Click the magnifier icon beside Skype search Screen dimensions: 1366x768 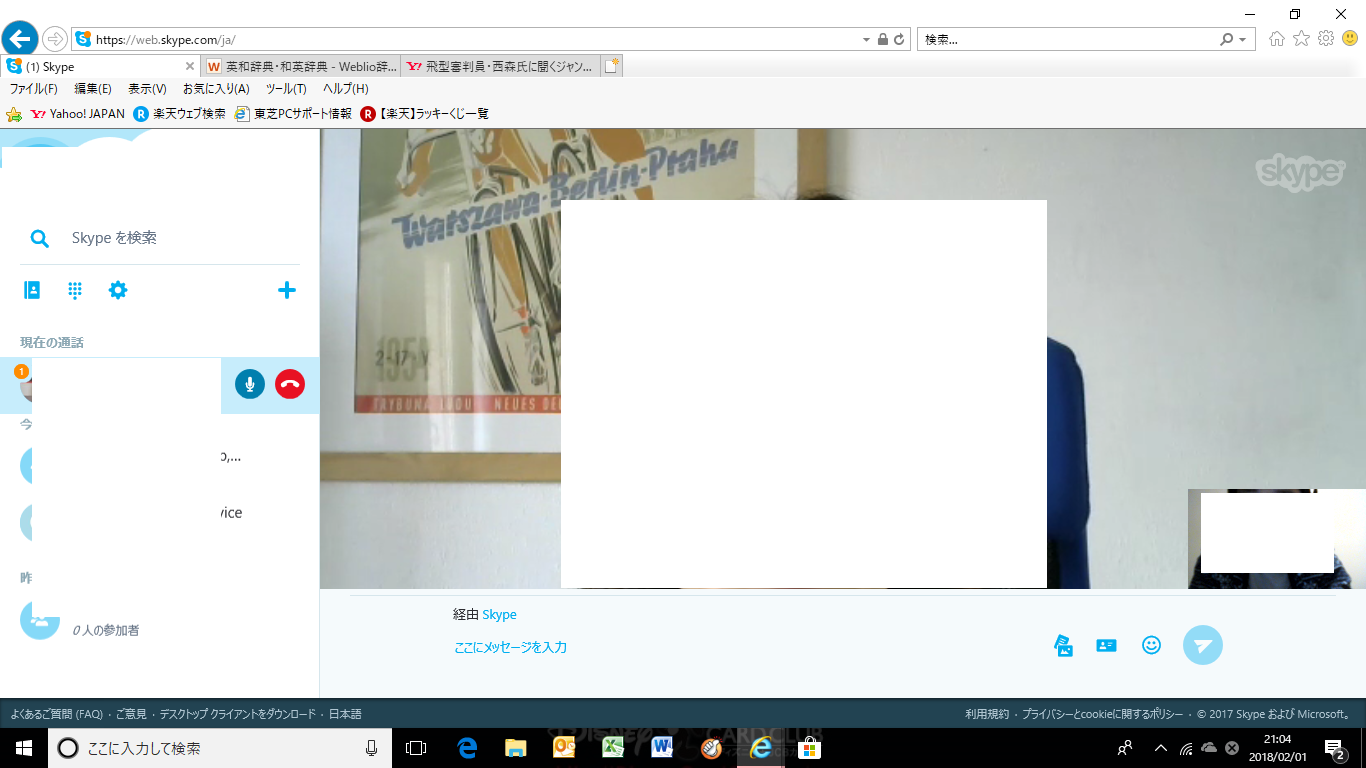pos(39,238)
